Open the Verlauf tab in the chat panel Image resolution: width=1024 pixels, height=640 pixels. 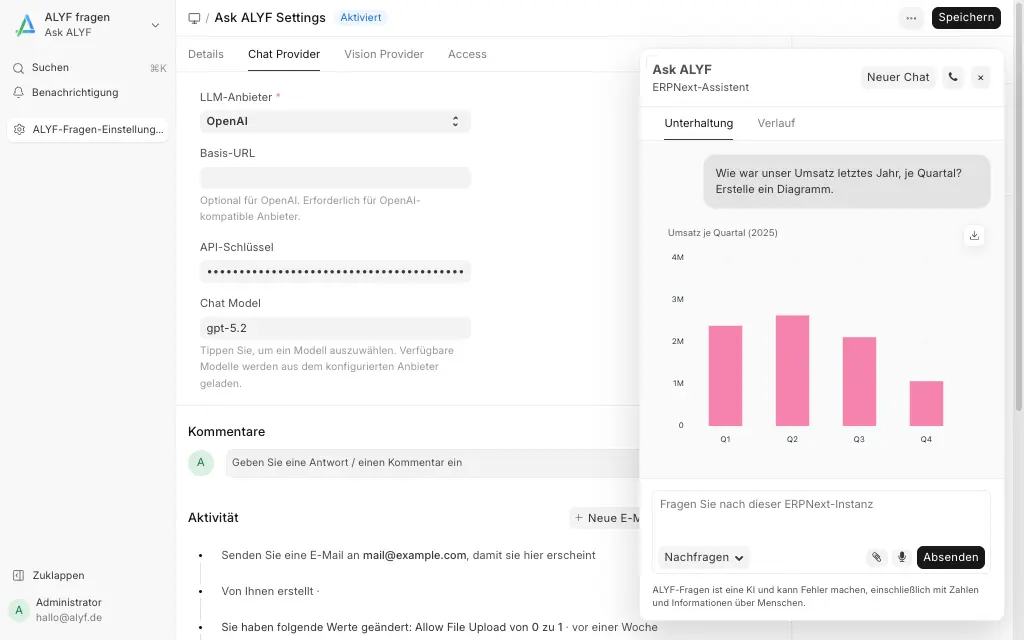(x=776, y=123)
